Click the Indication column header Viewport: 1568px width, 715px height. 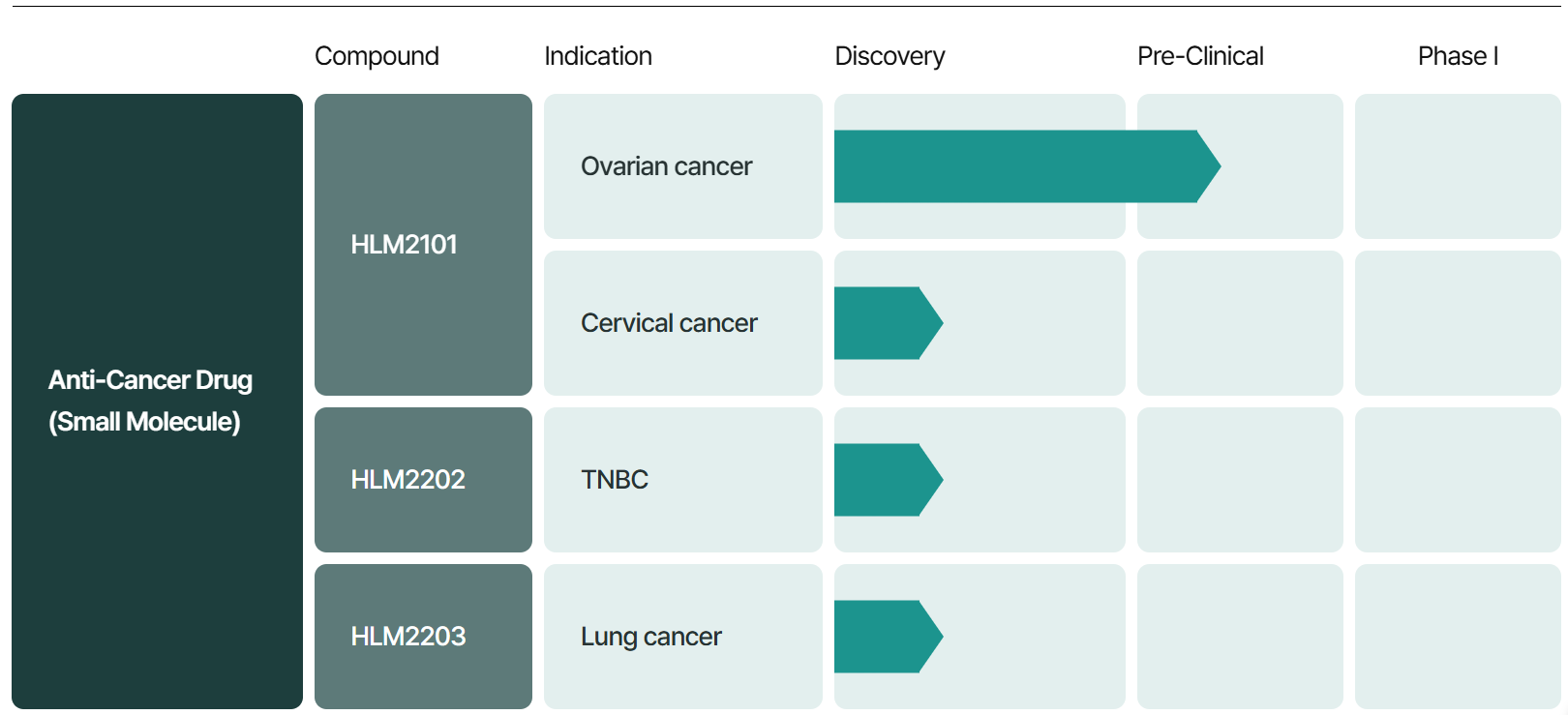tap(598, 56)
